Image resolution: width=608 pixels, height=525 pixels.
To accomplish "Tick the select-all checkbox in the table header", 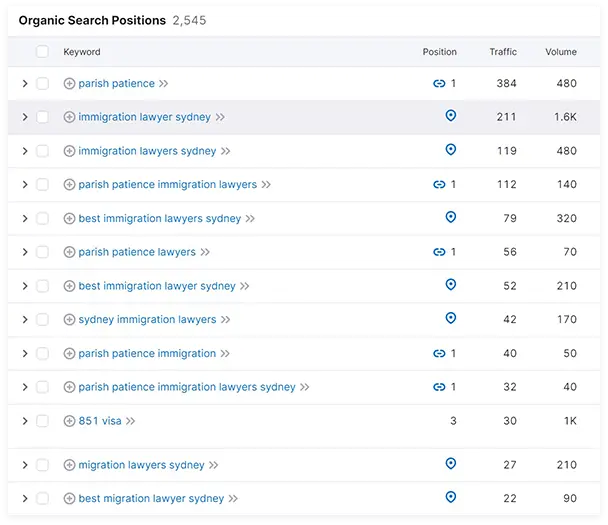I will click(x=42, y=52).
